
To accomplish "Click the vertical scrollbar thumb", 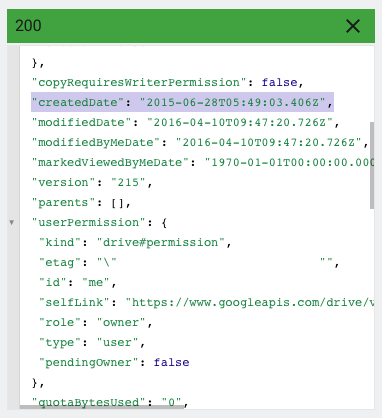I will point(372,165).
